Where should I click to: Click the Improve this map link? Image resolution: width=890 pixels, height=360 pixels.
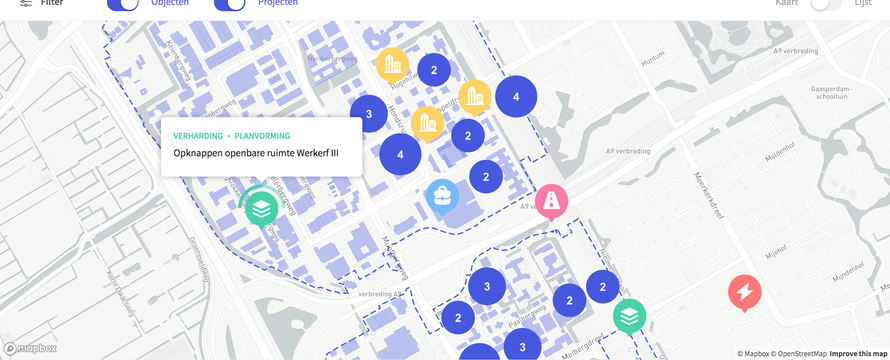tap(858, 353)
